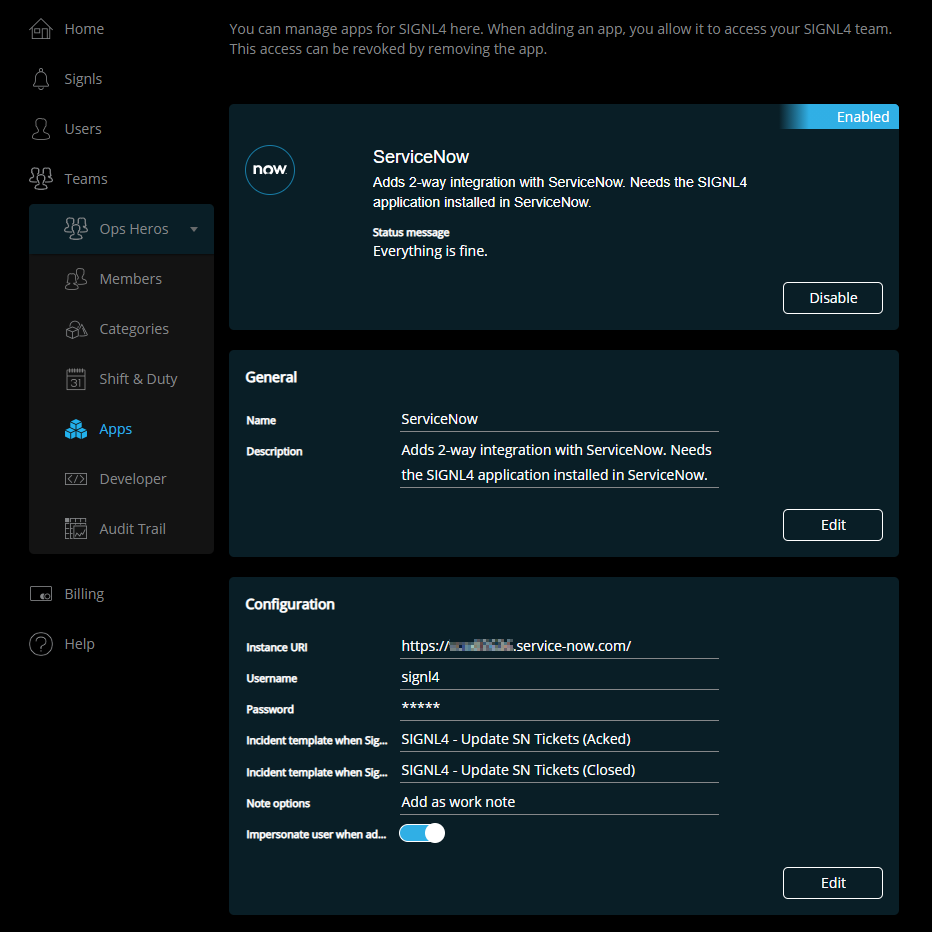Click the Apps blue cubes icon
932x932 pixels.
[75, 429]
